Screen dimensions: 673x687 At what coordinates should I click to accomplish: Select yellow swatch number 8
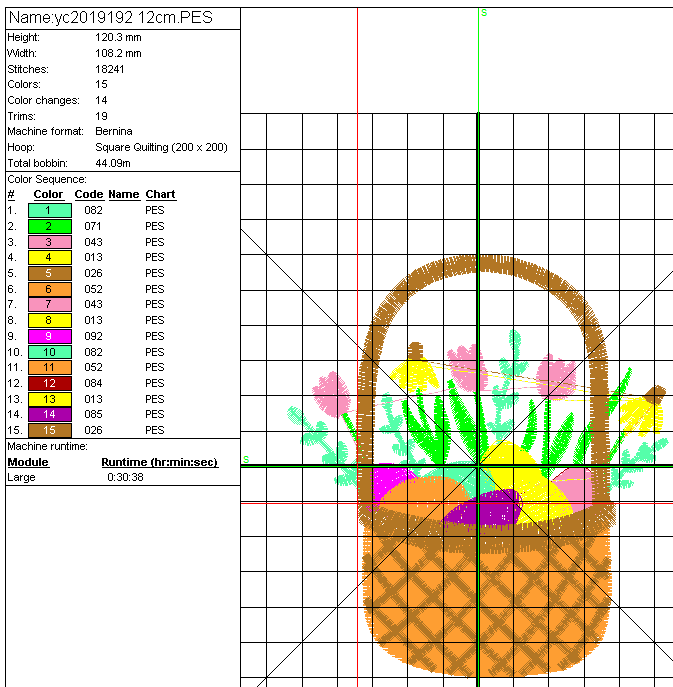tap(50, 320)
